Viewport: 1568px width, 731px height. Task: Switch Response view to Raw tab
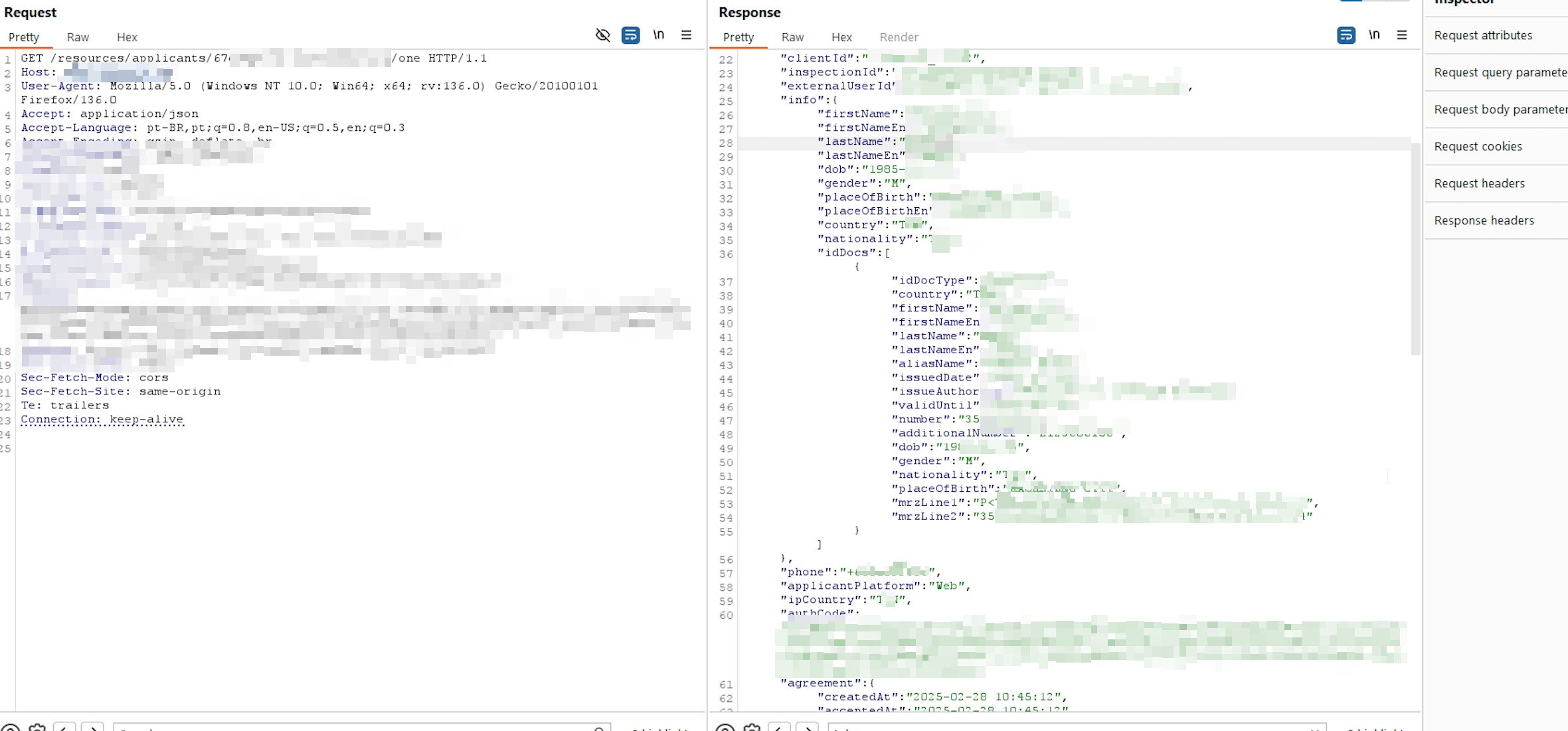792,37
